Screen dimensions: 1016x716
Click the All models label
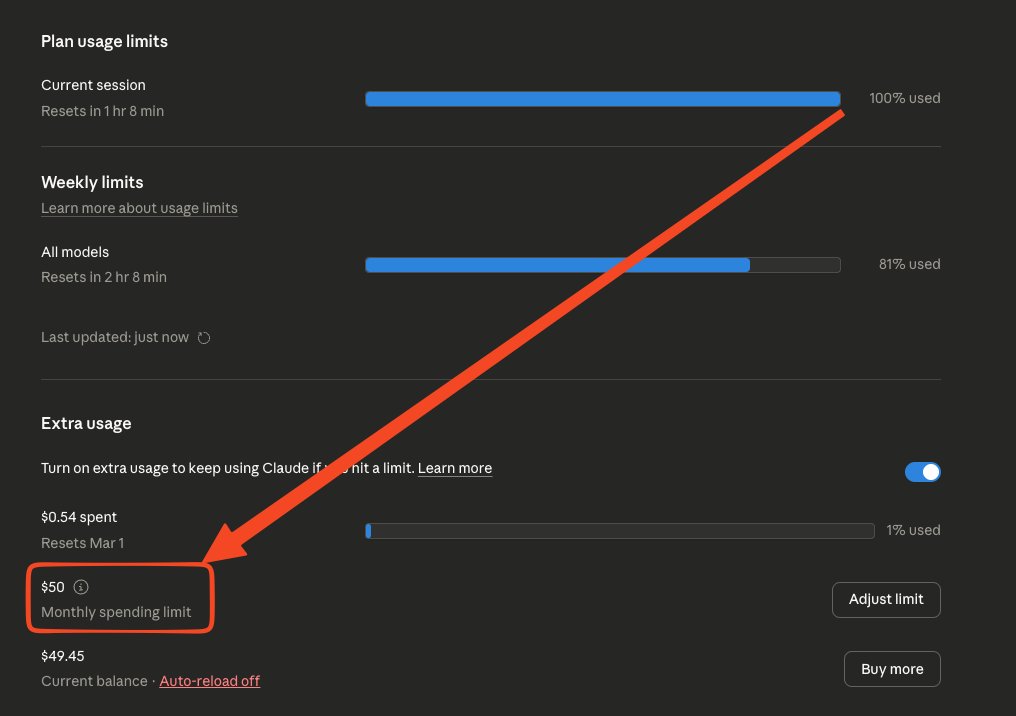75,252
